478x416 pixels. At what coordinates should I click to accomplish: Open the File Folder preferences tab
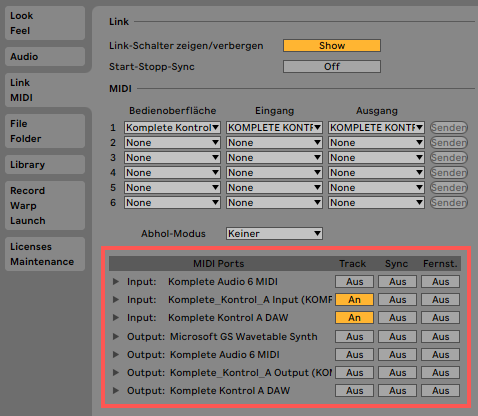point(45,131)
